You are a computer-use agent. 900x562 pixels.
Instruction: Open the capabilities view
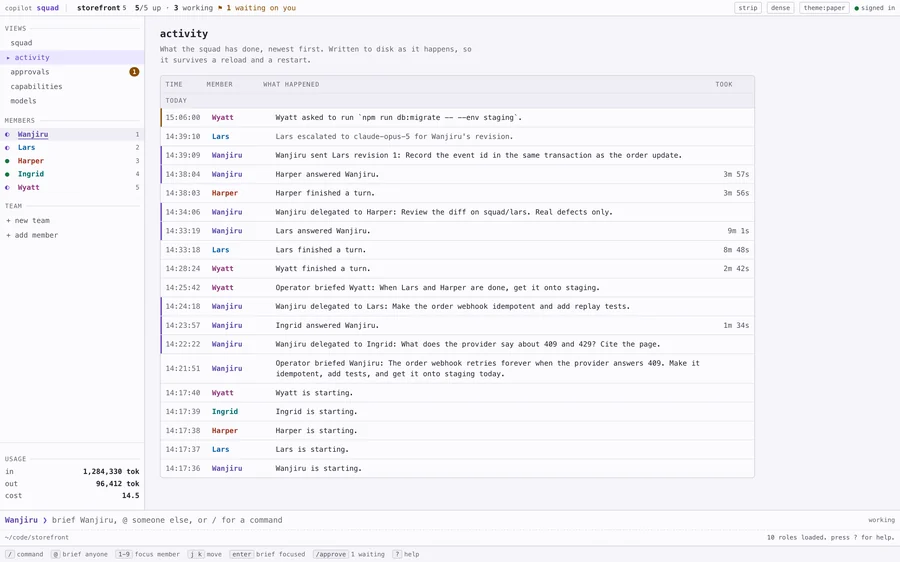click(72, 86)
